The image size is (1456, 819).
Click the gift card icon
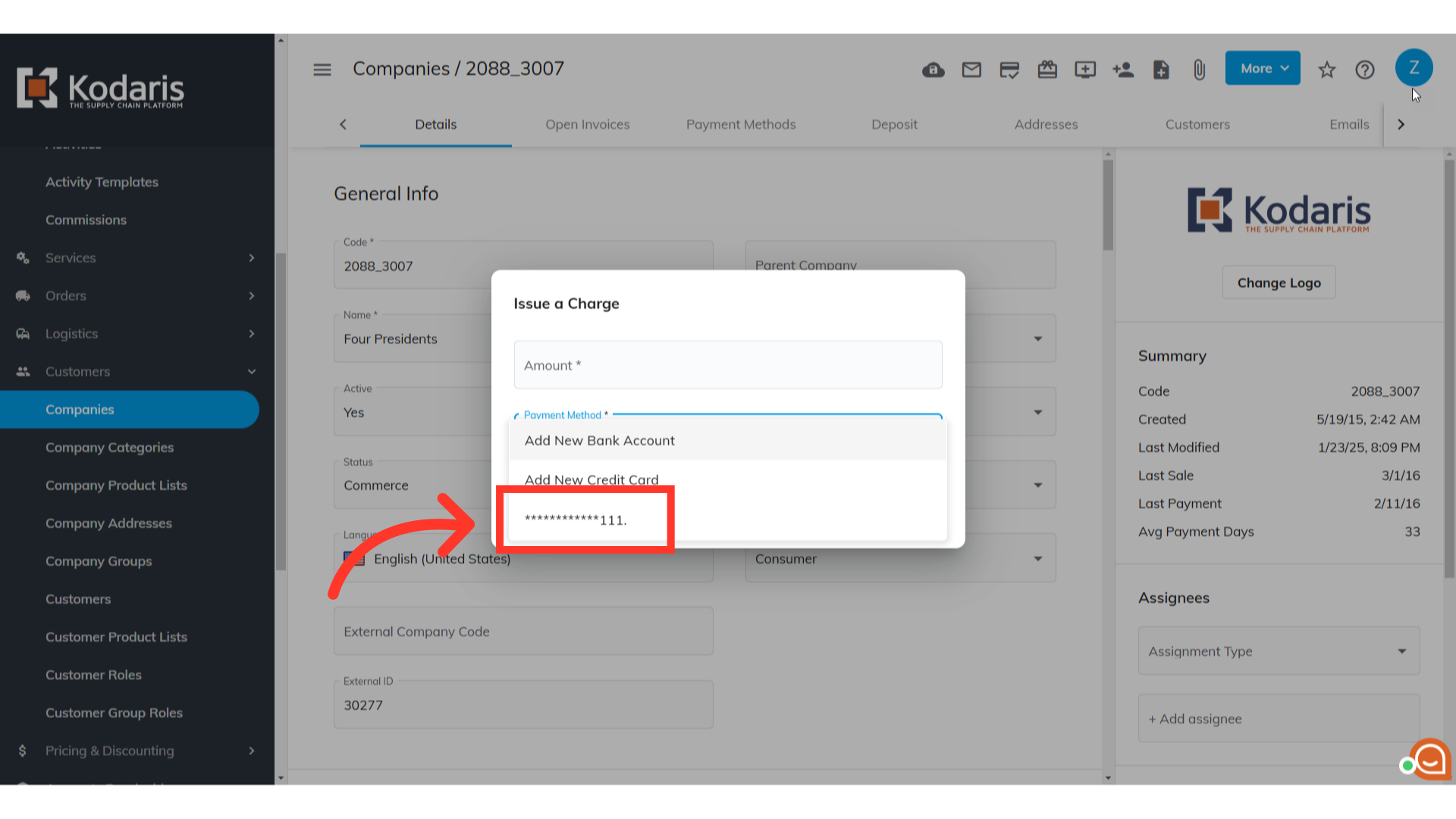[1047, 70]
